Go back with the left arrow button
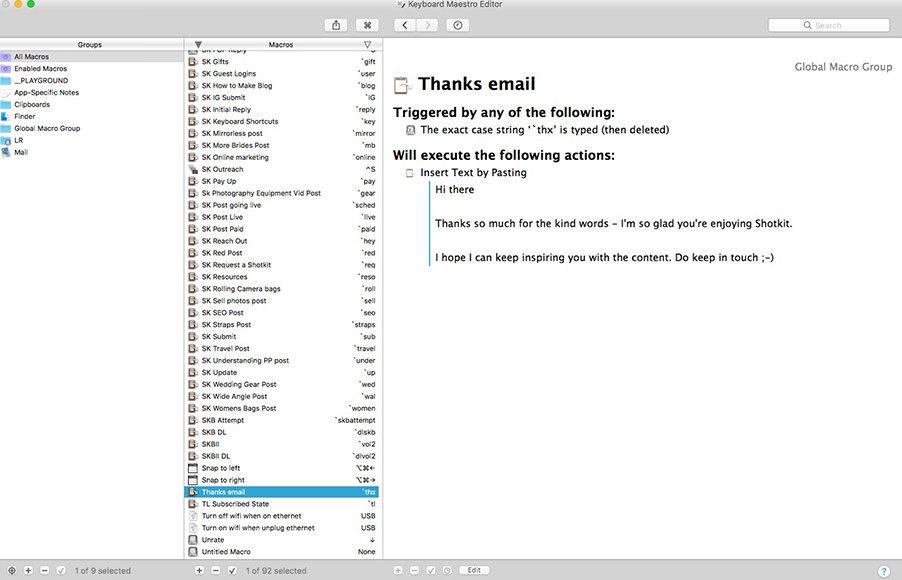The image size is (902, 580). [405, 25]
